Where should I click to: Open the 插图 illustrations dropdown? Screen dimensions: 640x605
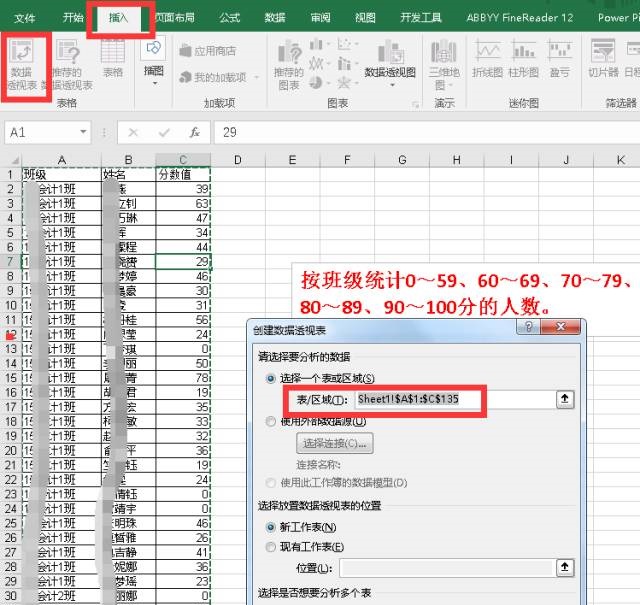[x=153, y=61]
